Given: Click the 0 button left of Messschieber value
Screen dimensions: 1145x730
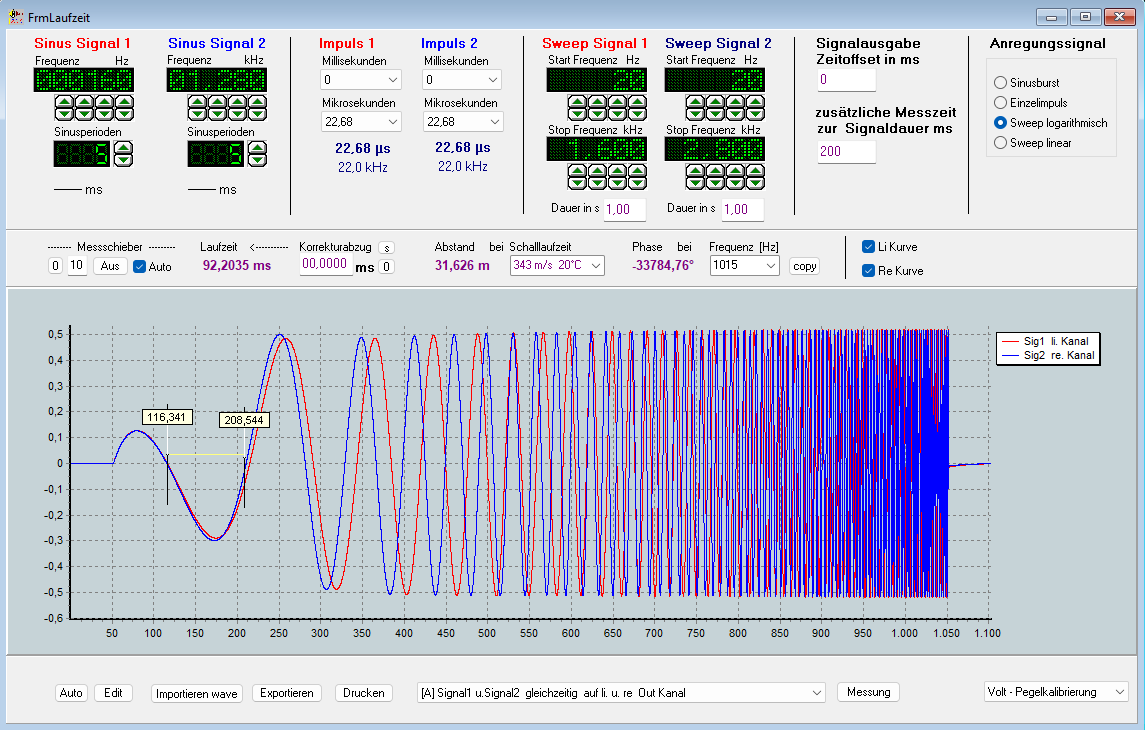Looking at the screenshot, I should [55, 266].
